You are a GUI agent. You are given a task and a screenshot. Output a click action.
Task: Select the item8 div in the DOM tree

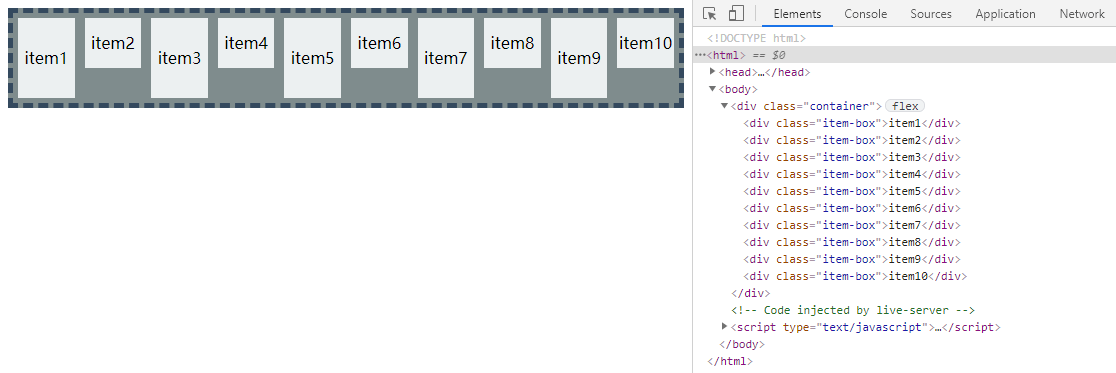[x=851, y=243]
